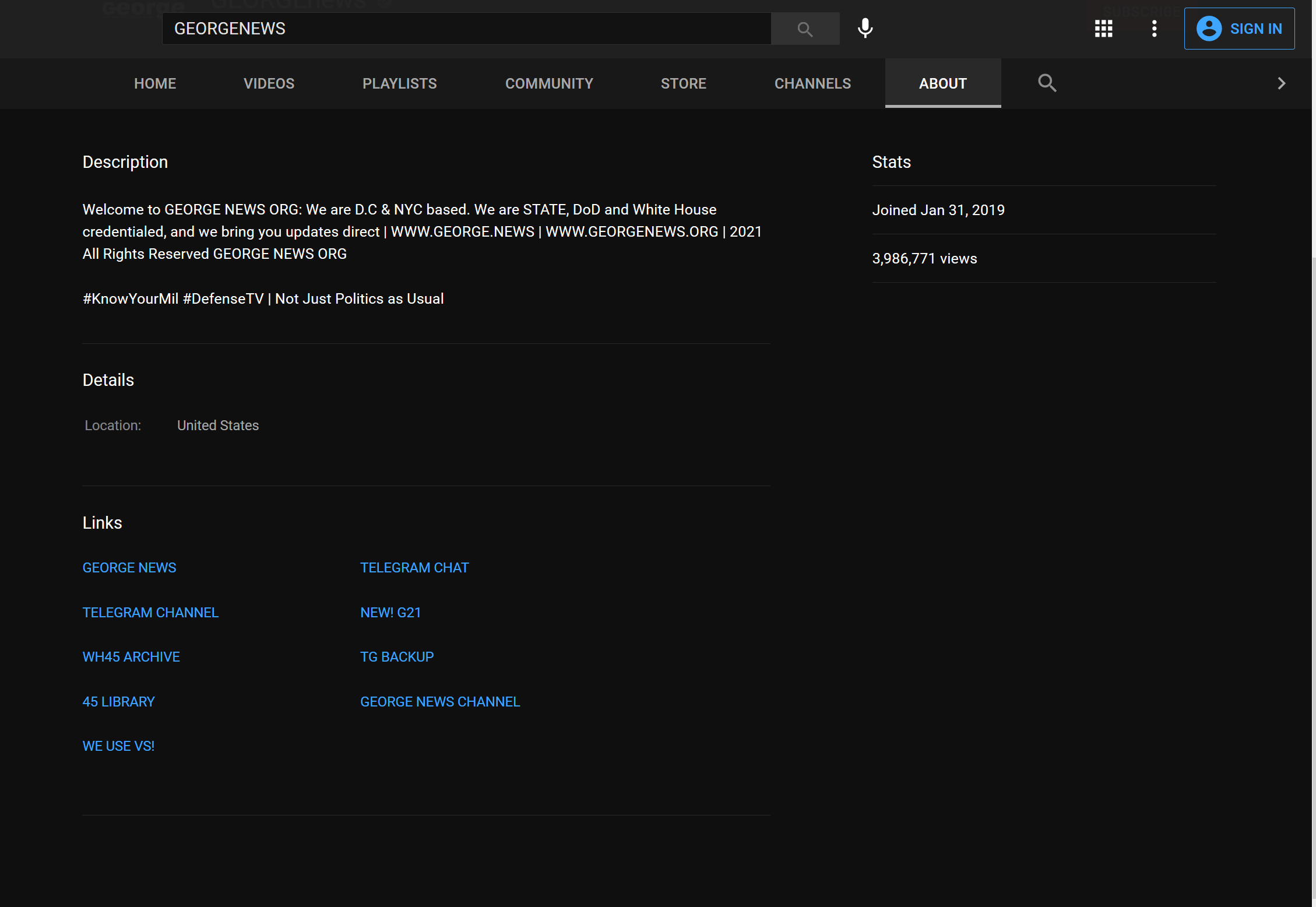
Task: Open the 45 LIBRARY link
Action: (x=119, y=702)
